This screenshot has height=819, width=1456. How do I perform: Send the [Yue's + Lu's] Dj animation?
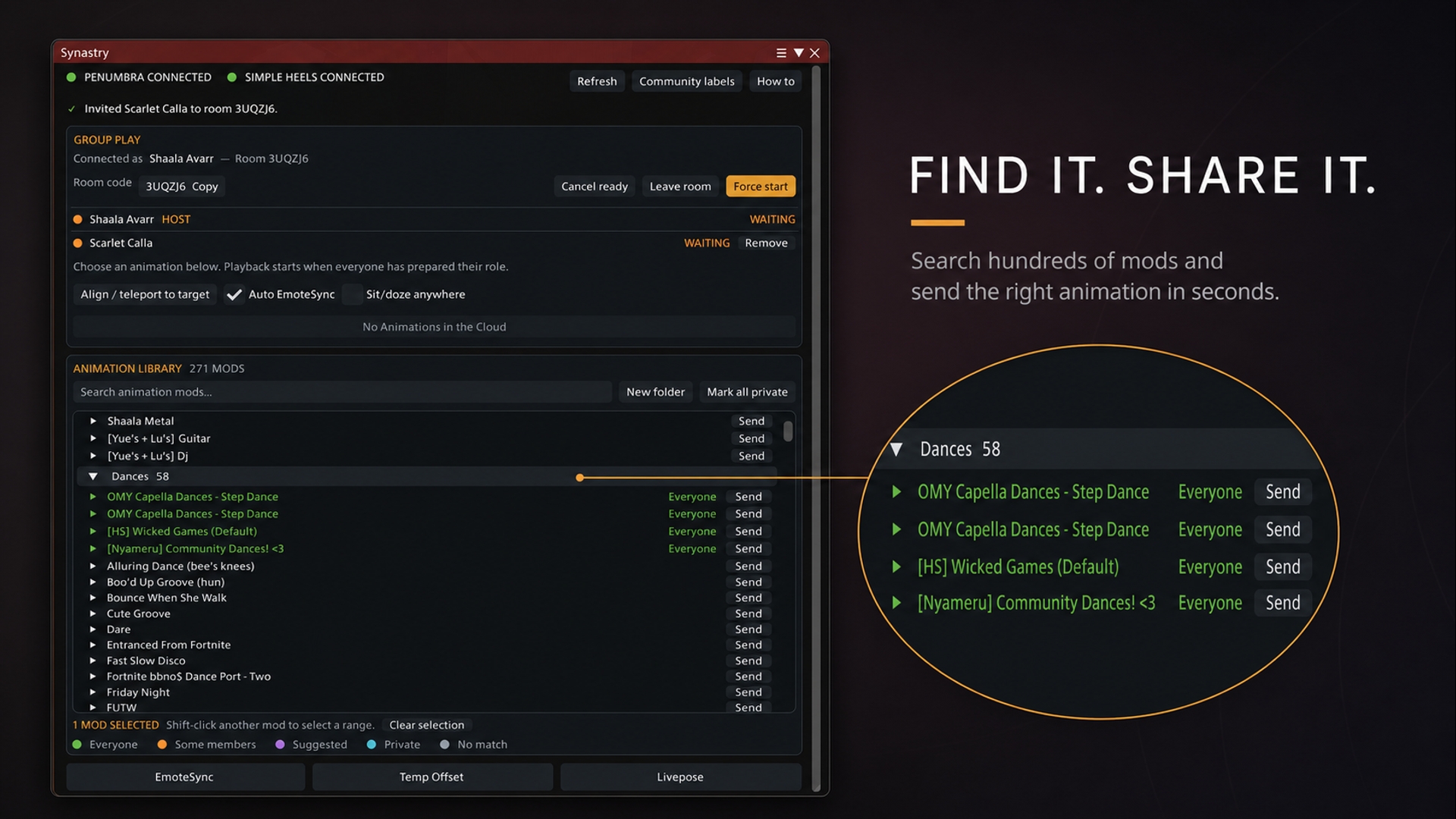coord(752,456)
